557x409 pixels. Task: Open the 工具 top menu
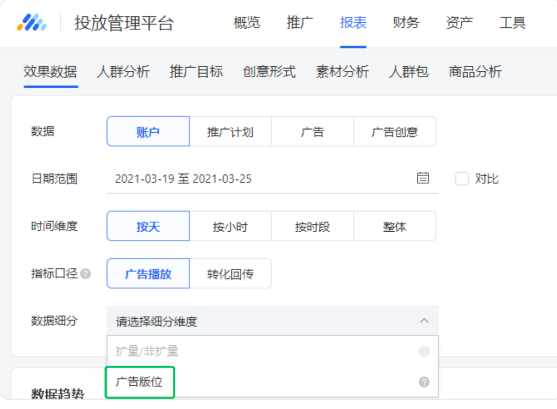512,23
